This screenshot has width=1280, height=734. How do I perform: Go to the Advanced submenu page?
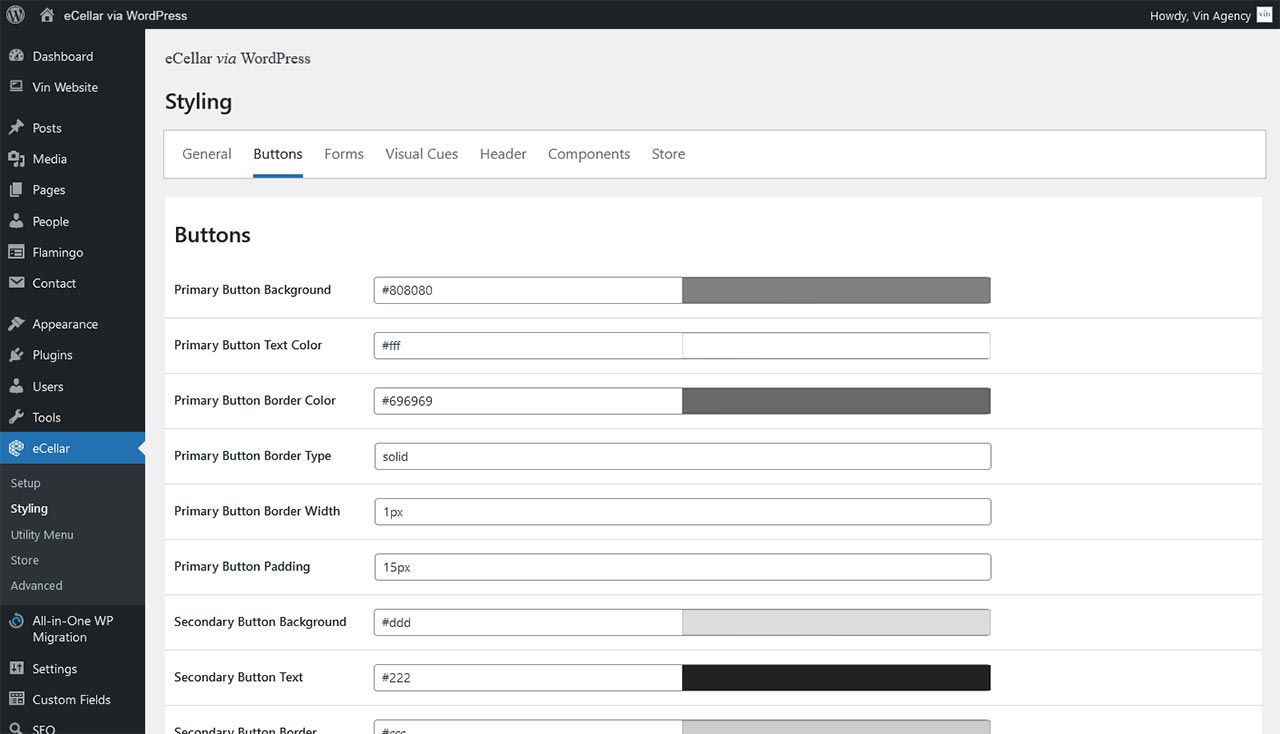click(36, 586)
